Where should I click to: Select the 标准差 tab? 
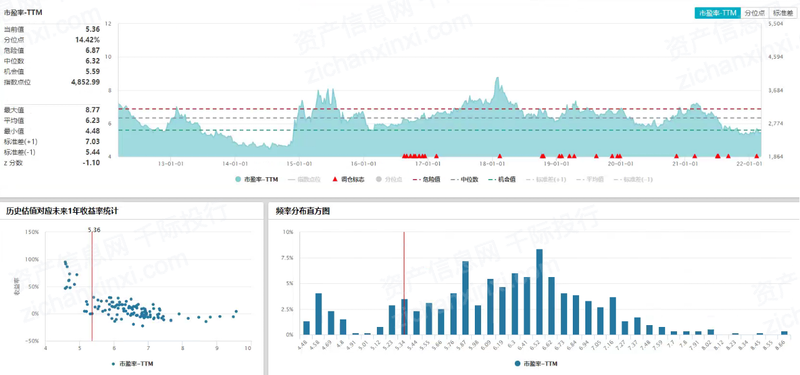pos(782,13)
